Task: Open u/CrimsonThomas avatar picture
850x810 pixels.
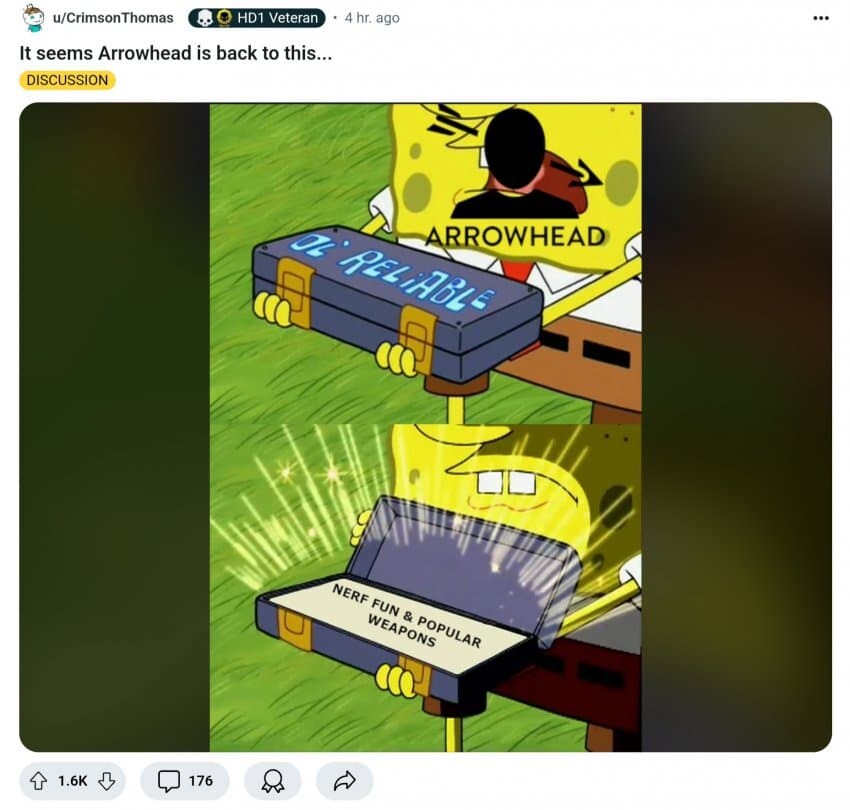Action: pyautogui.click(x=33, y=17)
